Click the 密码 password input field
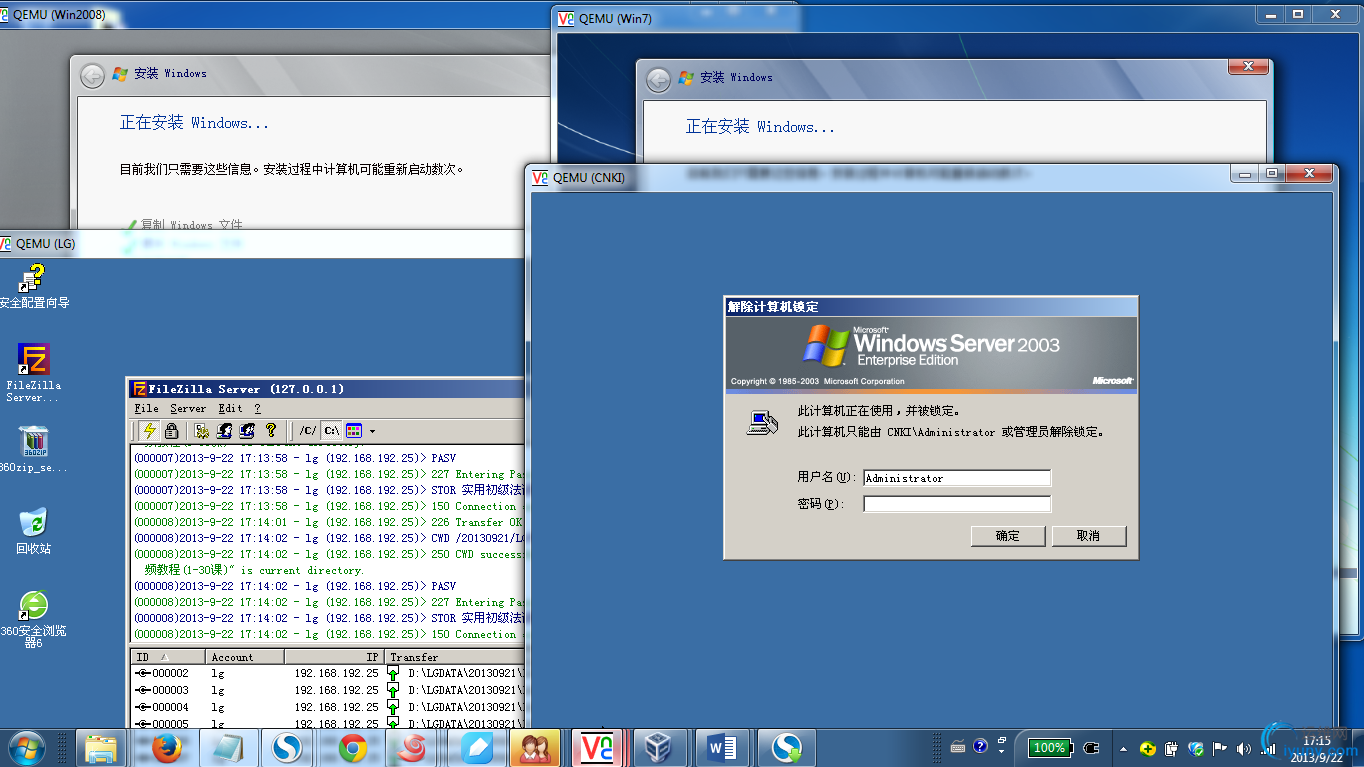Viewport: 1364px width, 767px height. (957, 504)
